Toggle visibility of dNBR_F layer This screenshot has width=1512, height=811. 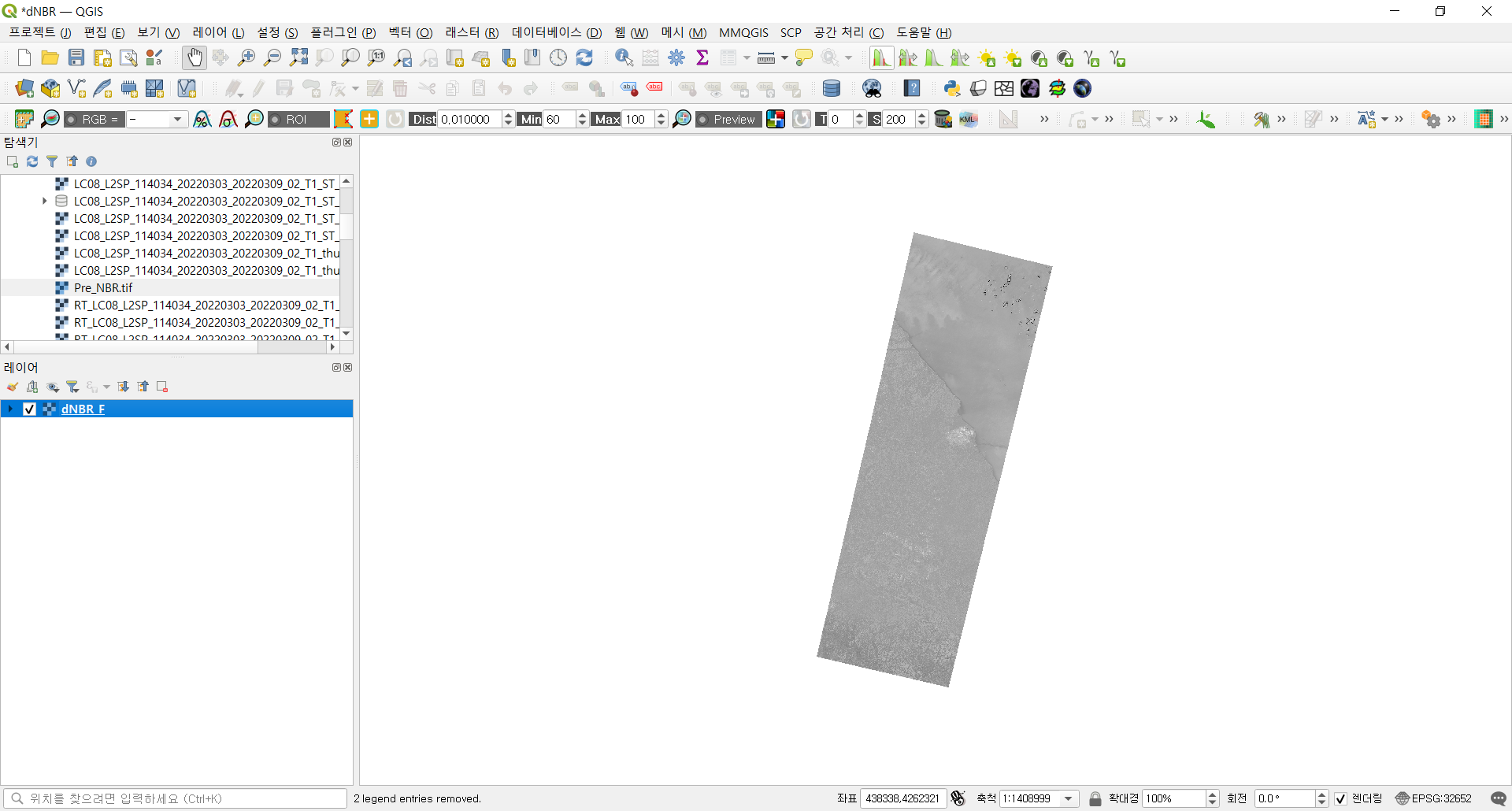(x=29, y=409)
